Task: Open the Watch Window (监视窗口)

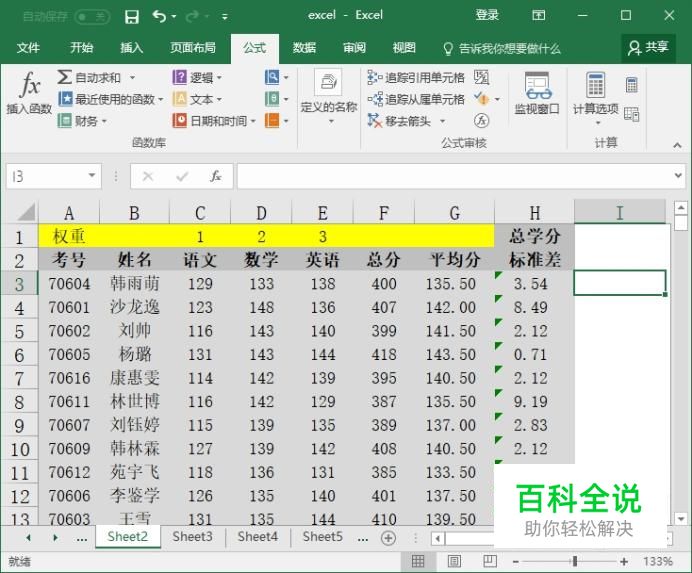Action: (x=537, y=96)
